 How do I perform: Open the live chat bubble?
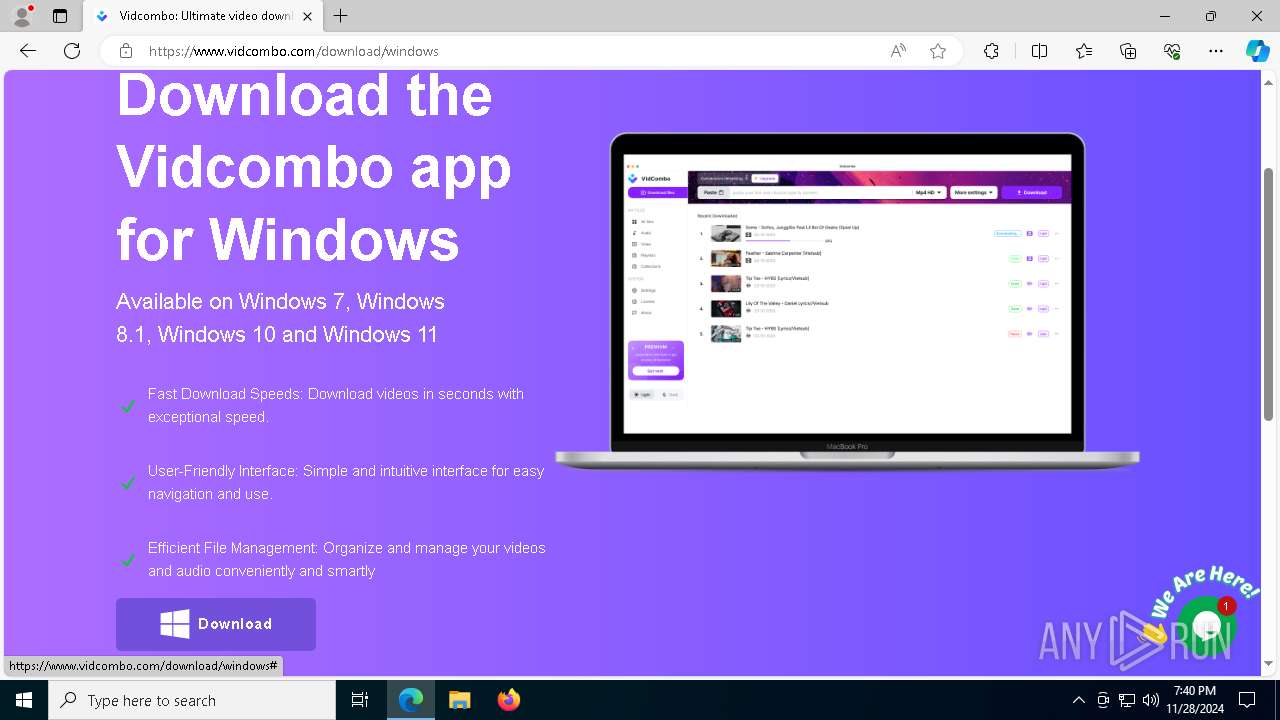tap(1207, 627)
